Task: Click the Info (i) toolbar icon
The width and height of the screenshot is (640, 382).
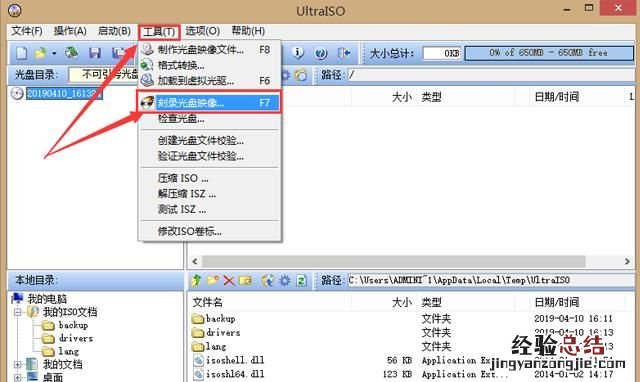Action: coord(298,53)
